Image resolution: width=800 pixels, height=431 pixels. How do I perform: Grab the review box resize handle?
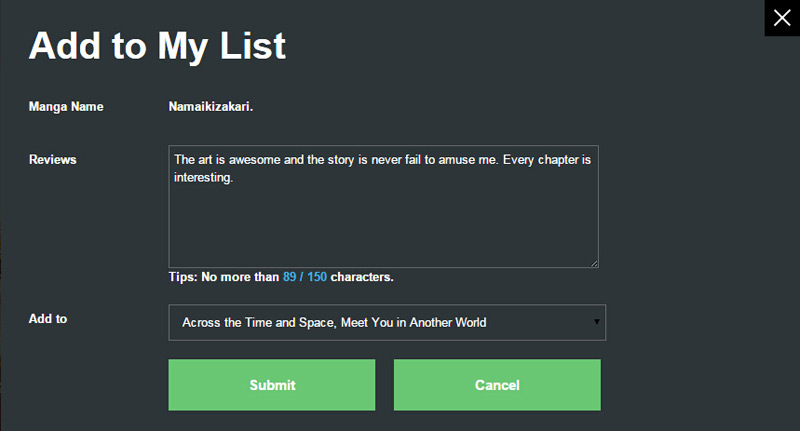(x=594, y=263)
